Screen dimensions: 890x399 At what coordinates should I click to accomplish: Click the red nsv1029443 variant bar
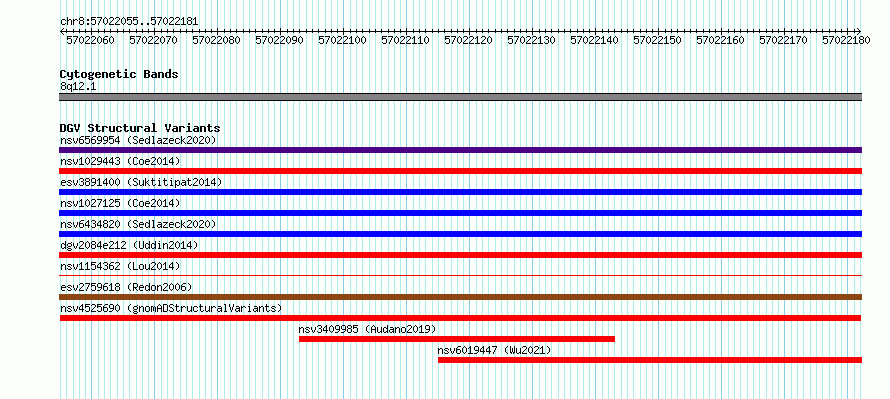coord(460,171)
